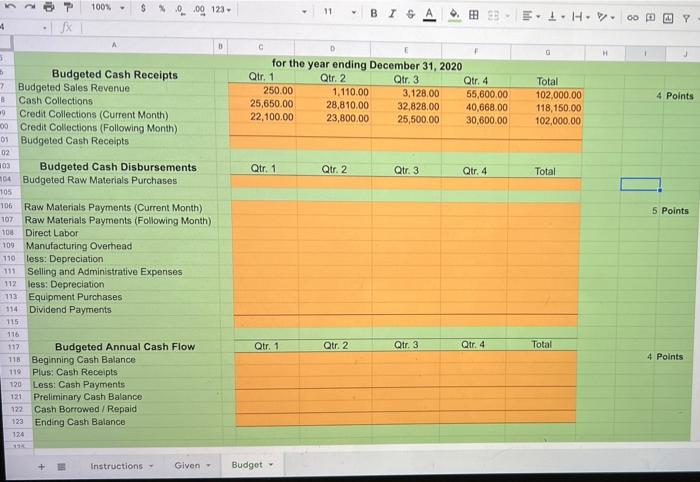
Task: Toggle italic formatting
Action: pyautogui.click(x=392, y=14)
